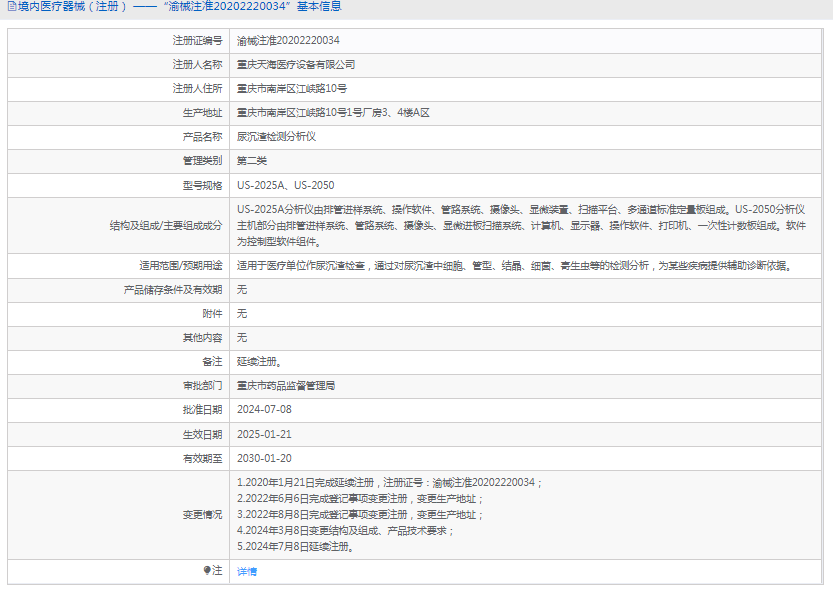The image size is (833, 589).
Task: Click the structure description starting US-2025A分析仪
Action: (521, 226)
